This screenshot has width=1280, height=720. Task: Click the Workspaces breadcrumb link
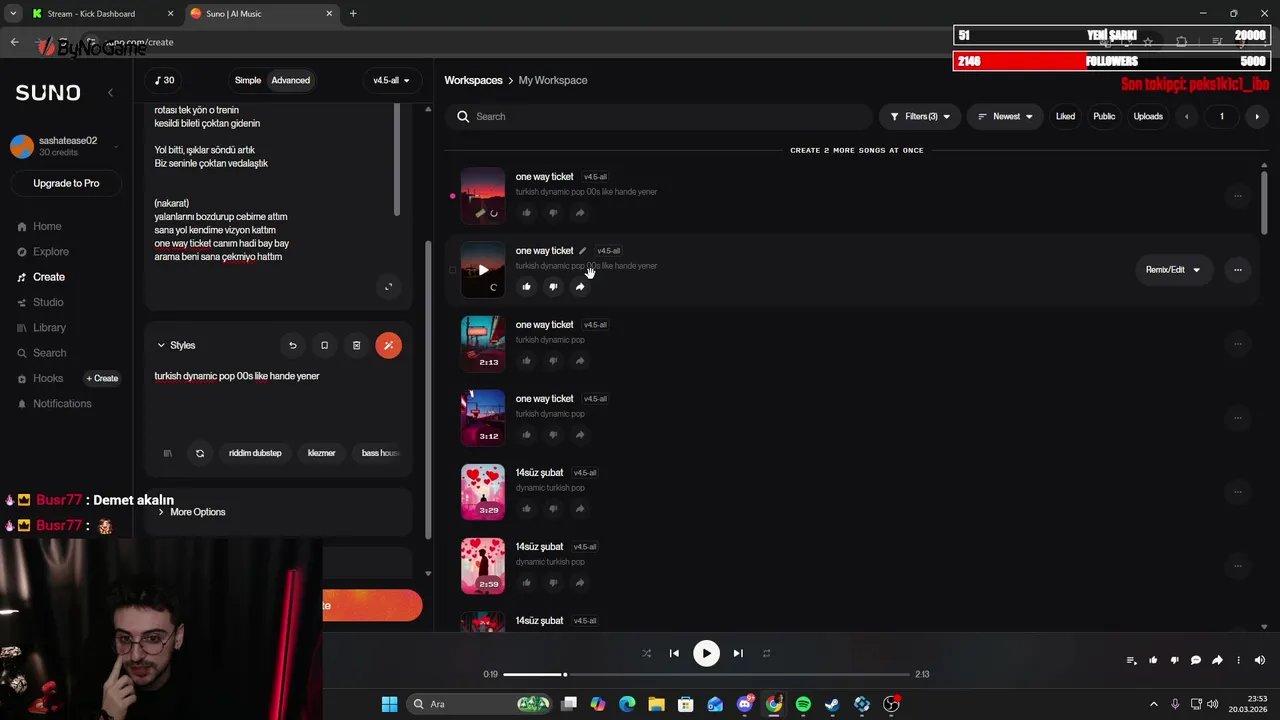[473, 80]
